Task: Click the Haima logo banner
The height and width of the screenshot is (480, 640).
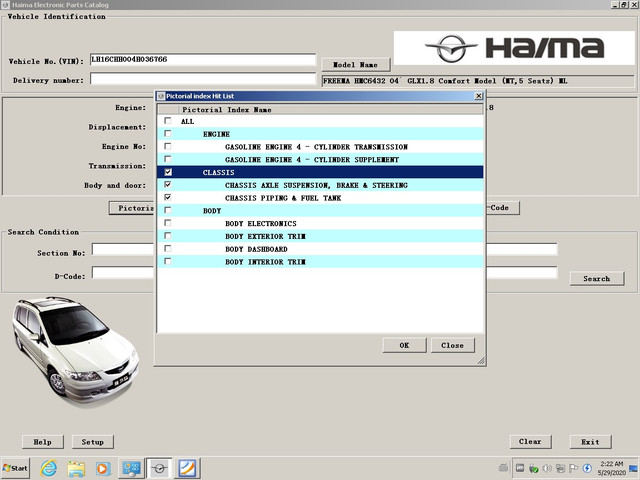Action: pos(514,48)
